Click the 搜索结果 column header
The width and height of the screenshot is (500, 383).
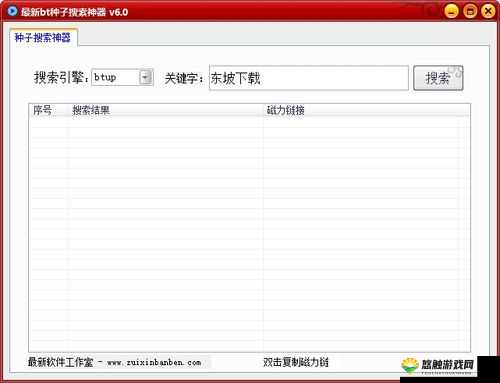pos(91,110)
